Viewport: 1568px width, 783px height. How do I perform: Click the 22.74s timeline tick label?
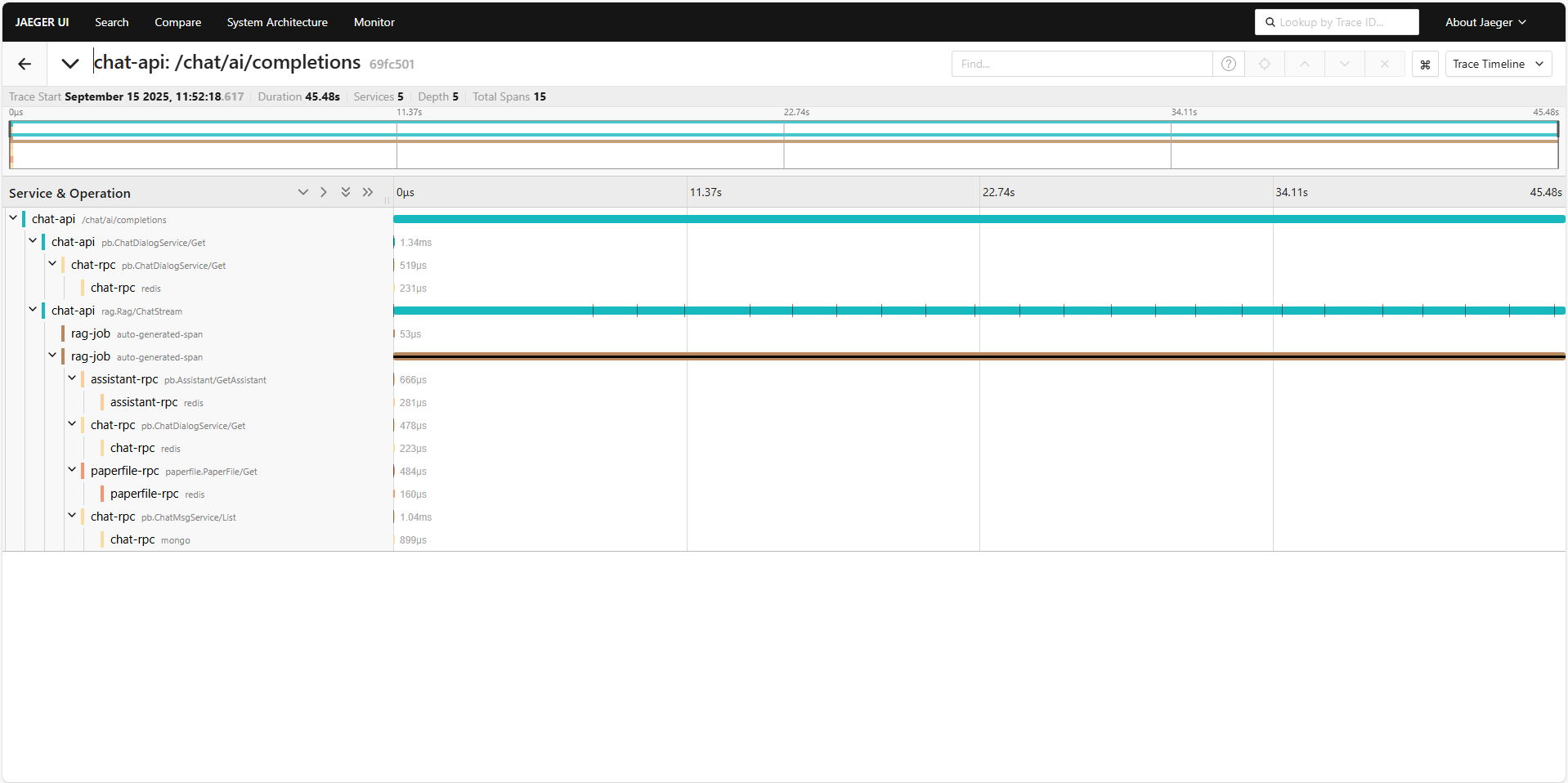tap(998, 192)
